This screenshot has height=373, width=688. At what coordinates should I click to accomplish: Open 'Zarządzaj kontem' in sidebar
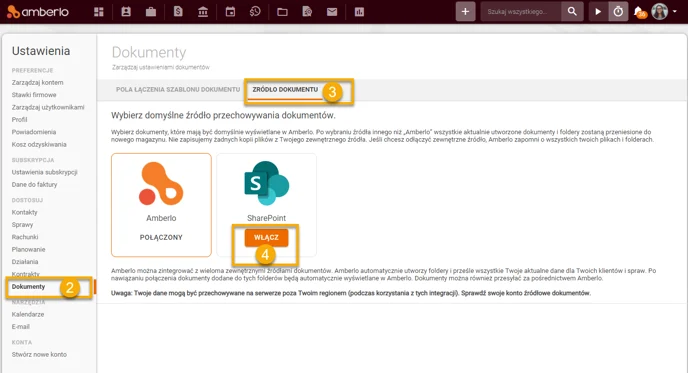(37, 82)
